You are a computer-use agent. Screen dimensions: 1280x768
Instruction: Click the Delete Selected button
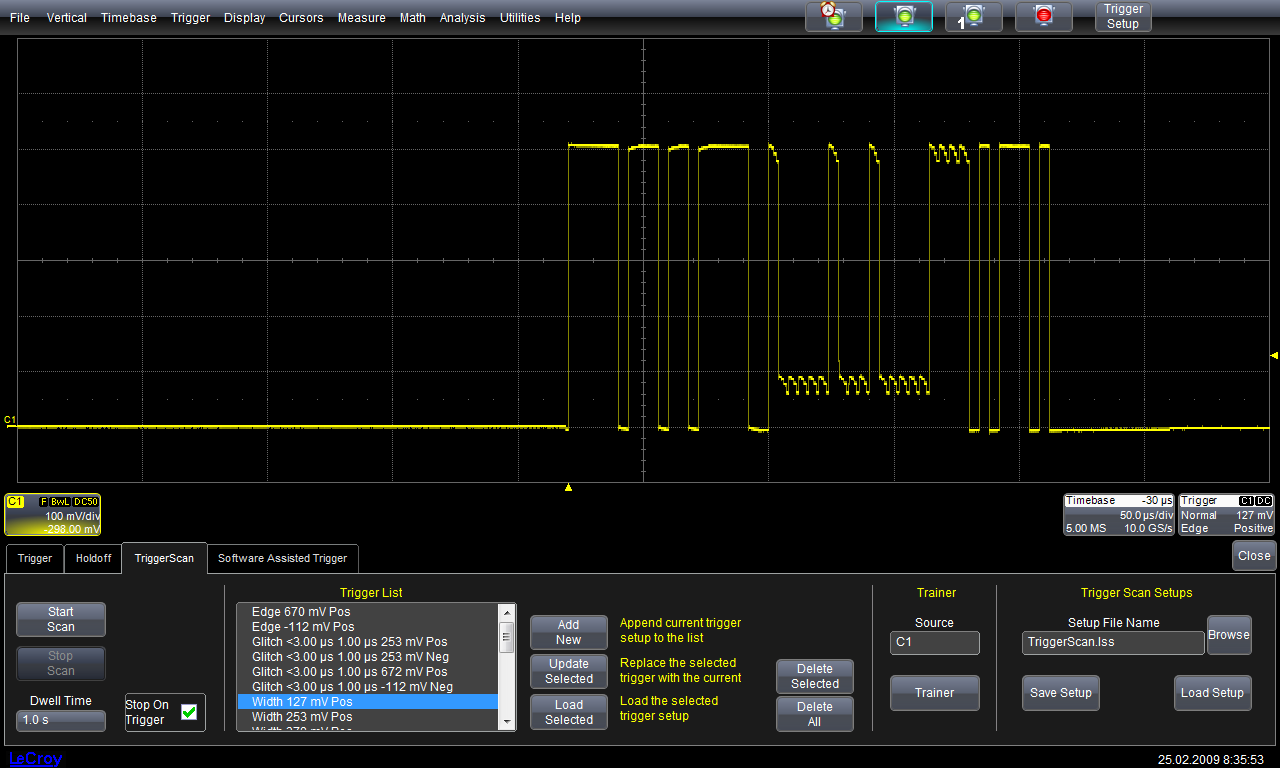coord(814,676)
